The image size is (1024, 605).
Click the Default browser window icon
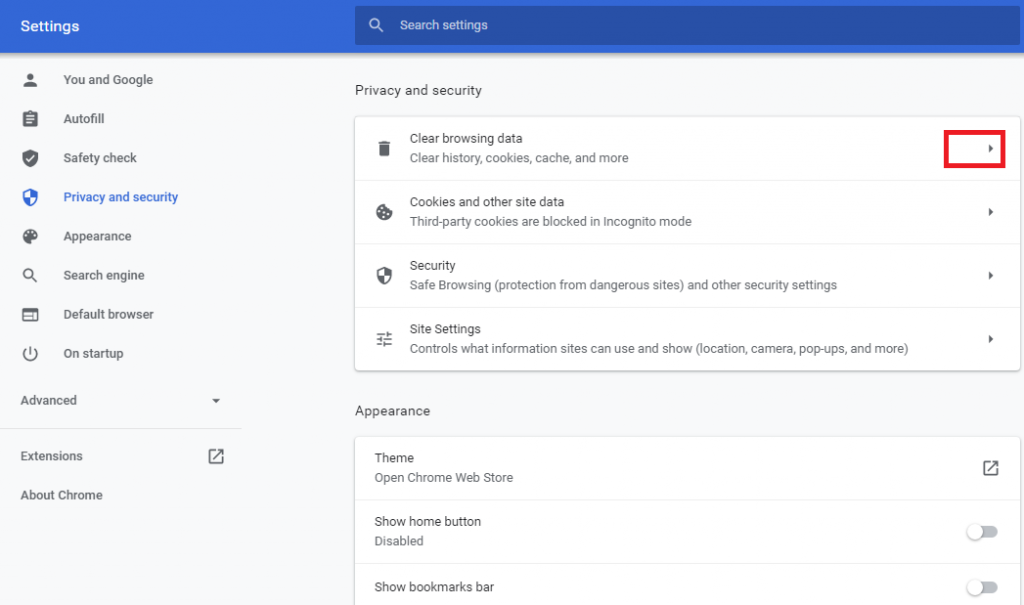click(30, 315)
